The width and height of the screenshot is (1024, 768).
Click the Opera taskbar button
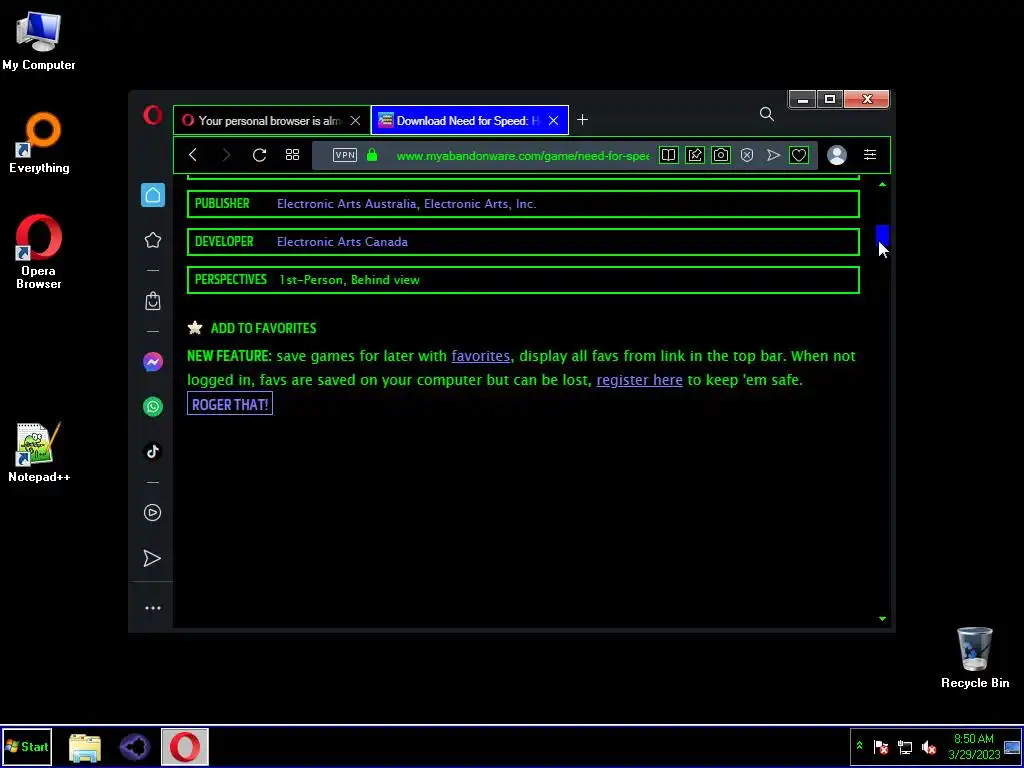[185, 747]
